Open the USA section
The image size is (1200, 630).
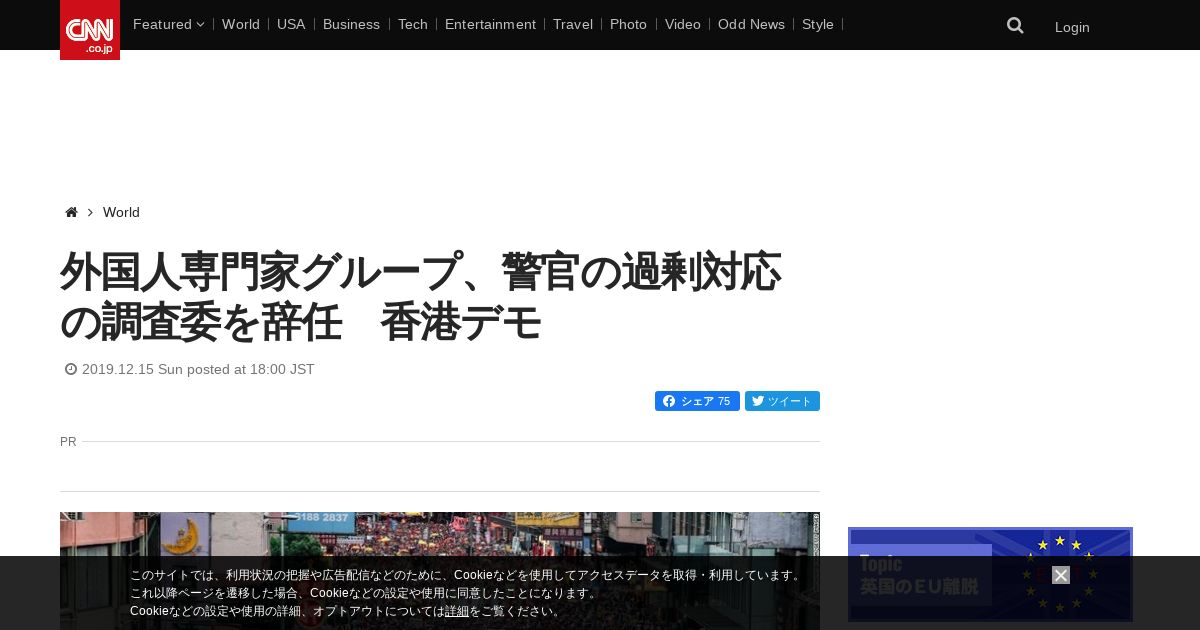[291, 24]
